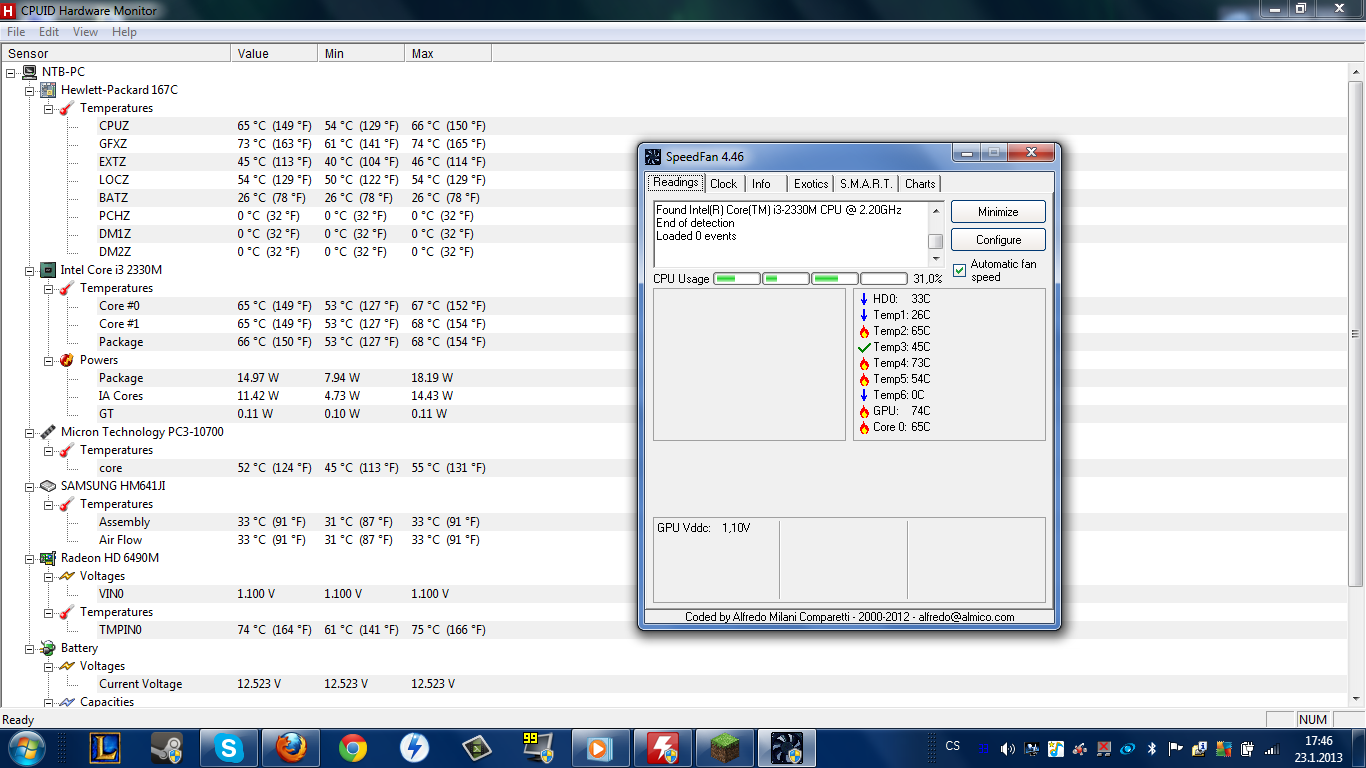The image size is (1366, 768).
Task: Click the SpeedFan log scrollbar thumb
Action: point(936,242)
